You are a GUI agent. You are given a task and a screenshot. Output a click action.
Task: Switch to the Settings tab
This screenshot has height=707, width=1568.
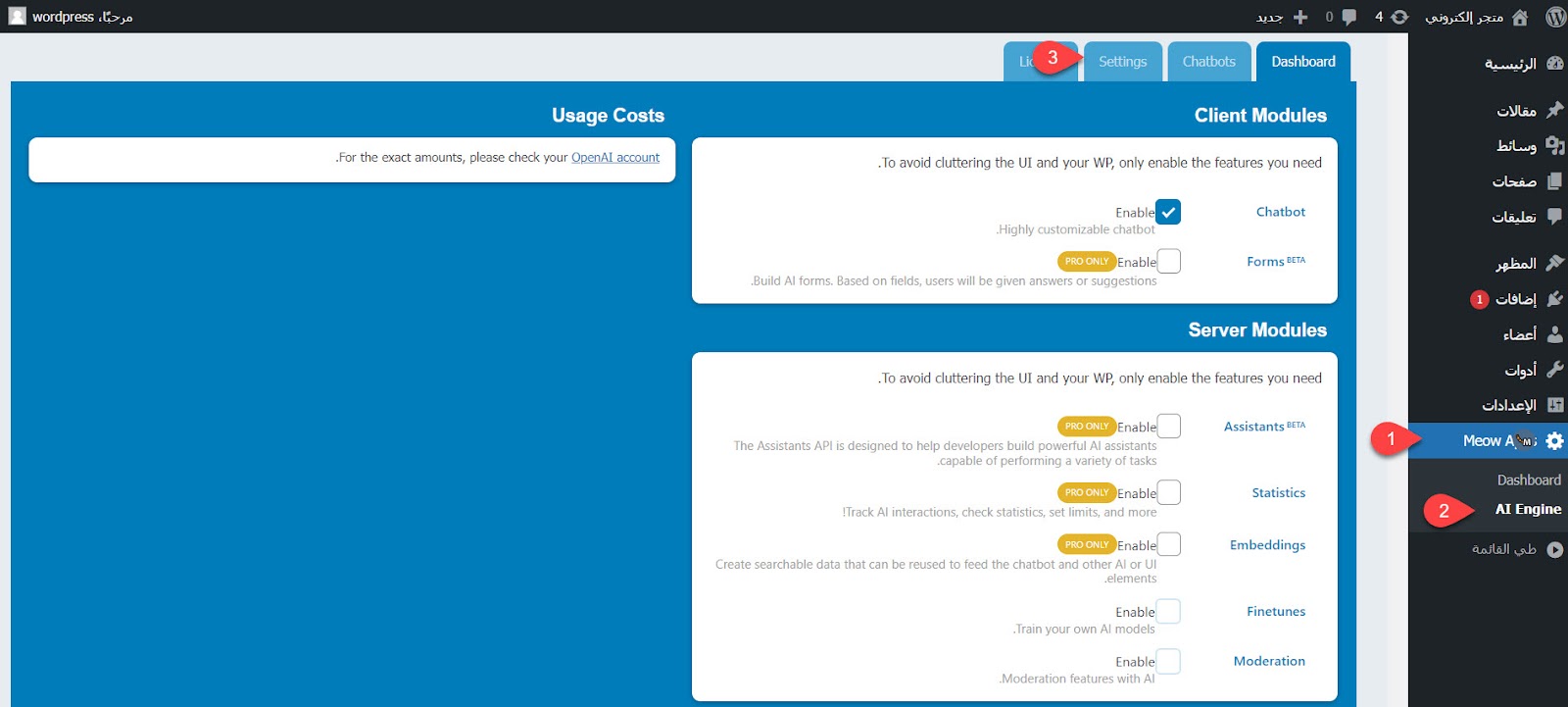(x=1122, y=62)
